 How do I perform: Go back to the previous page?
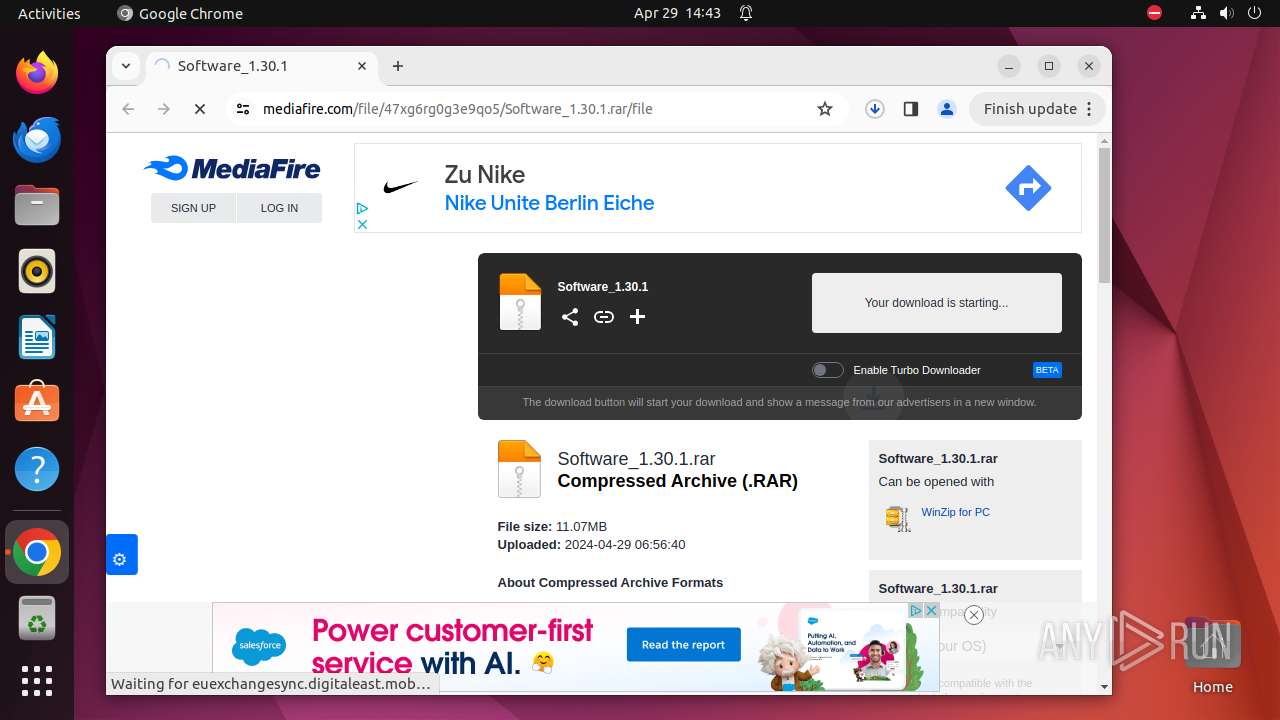coord(128,109)
